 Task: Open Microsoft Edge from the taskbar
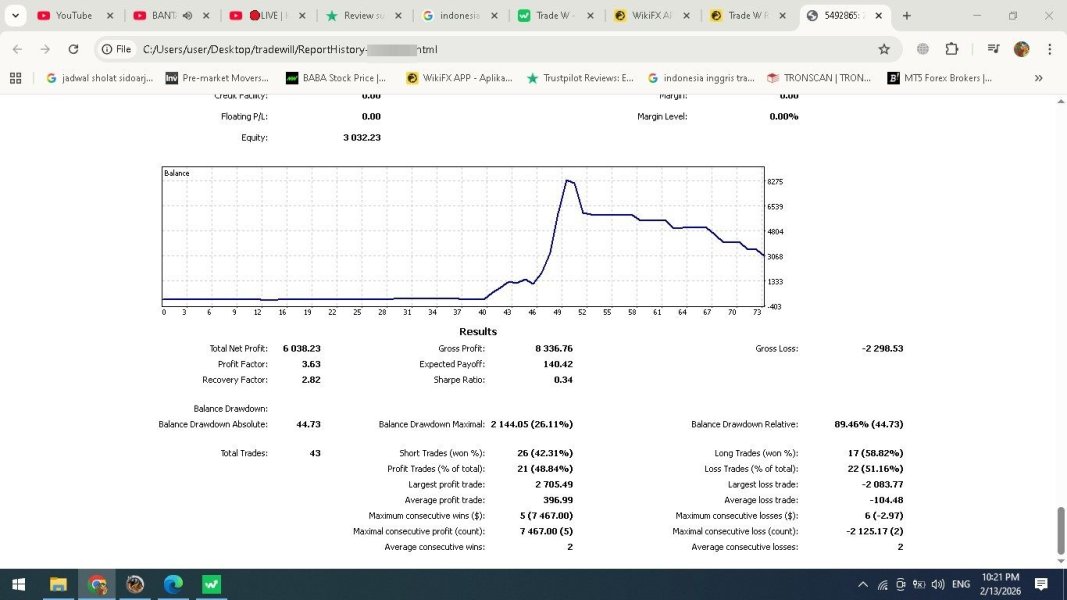tap(173, 584)
